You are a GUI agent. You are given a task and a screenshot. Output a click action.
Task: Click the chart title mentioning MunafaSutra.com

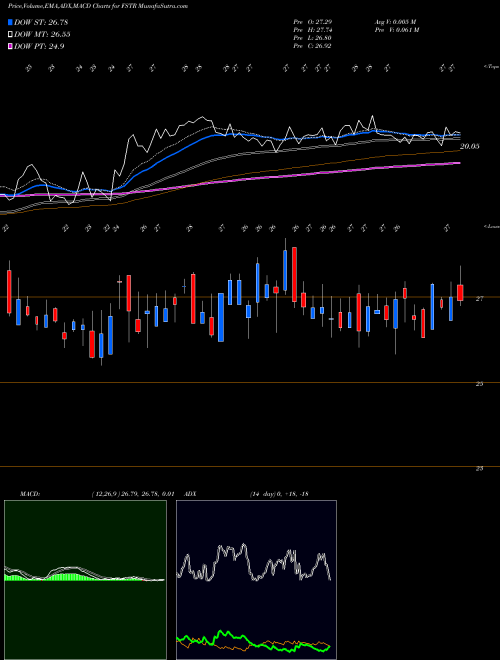tap(98, 6)
